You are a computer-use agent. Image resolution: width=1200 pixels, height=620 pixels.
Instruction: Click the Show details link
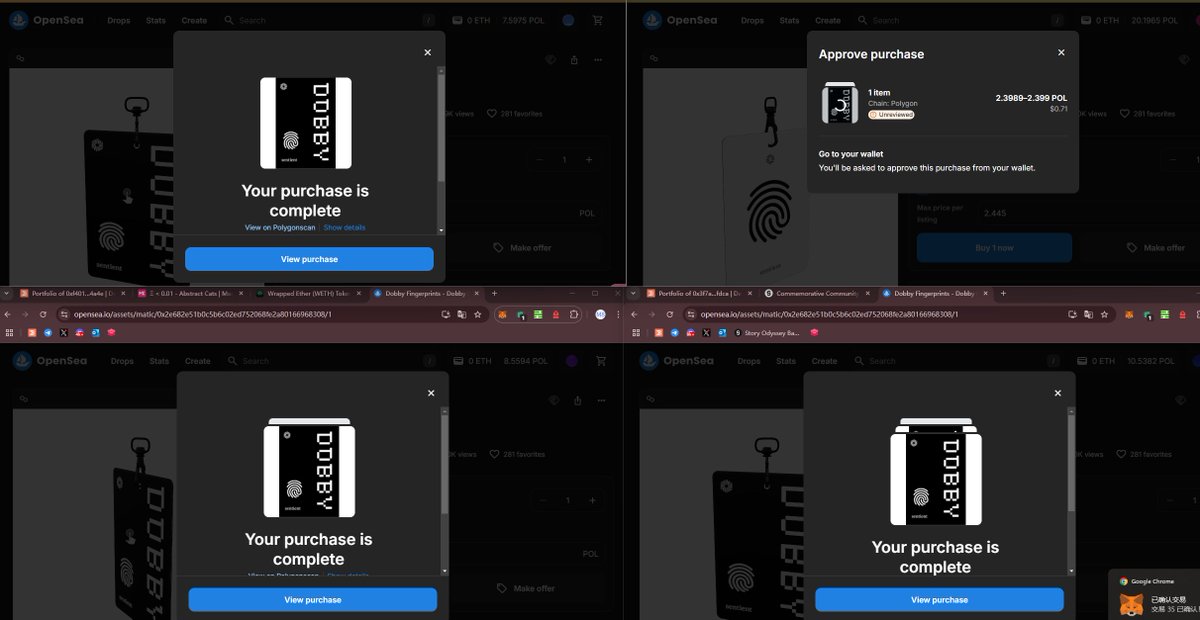344,228
